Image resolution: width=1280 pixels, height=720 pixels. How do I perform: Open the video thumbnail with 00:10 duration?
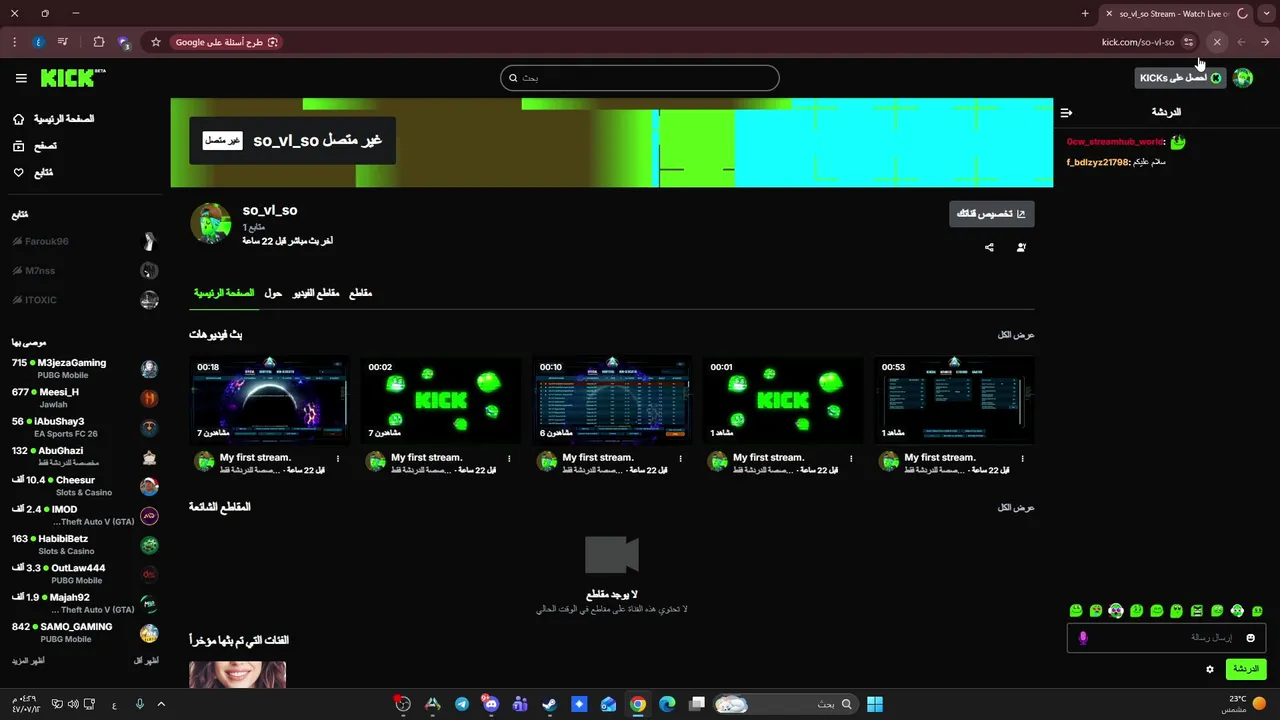point(612,400)
